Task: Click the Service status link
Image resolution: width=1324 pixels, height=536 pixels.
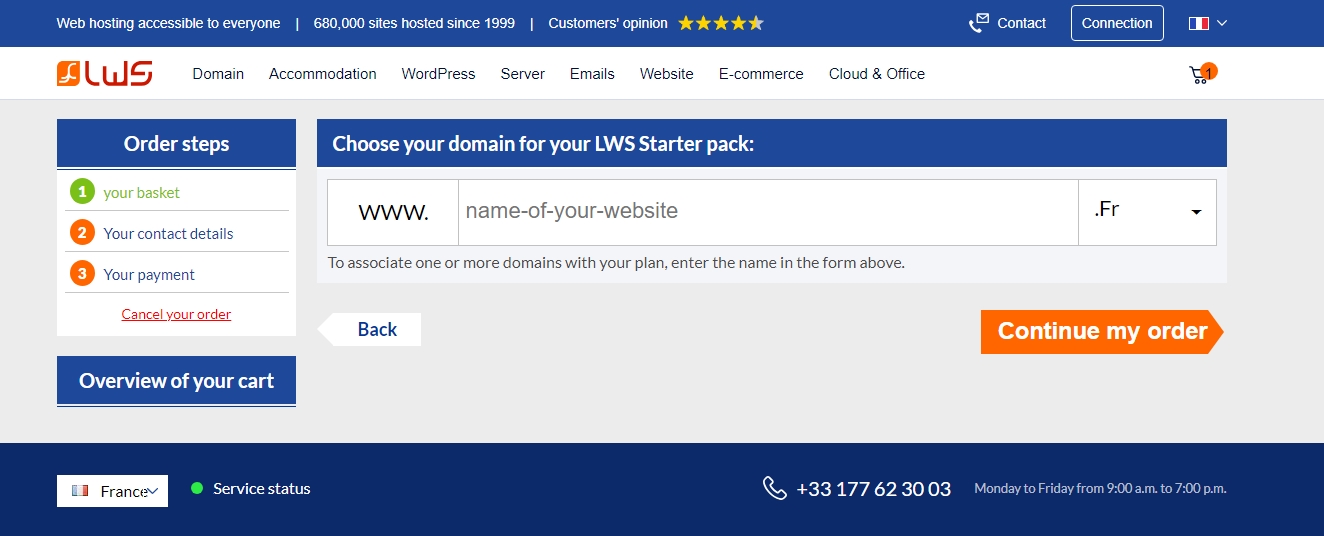Action: 262,488
